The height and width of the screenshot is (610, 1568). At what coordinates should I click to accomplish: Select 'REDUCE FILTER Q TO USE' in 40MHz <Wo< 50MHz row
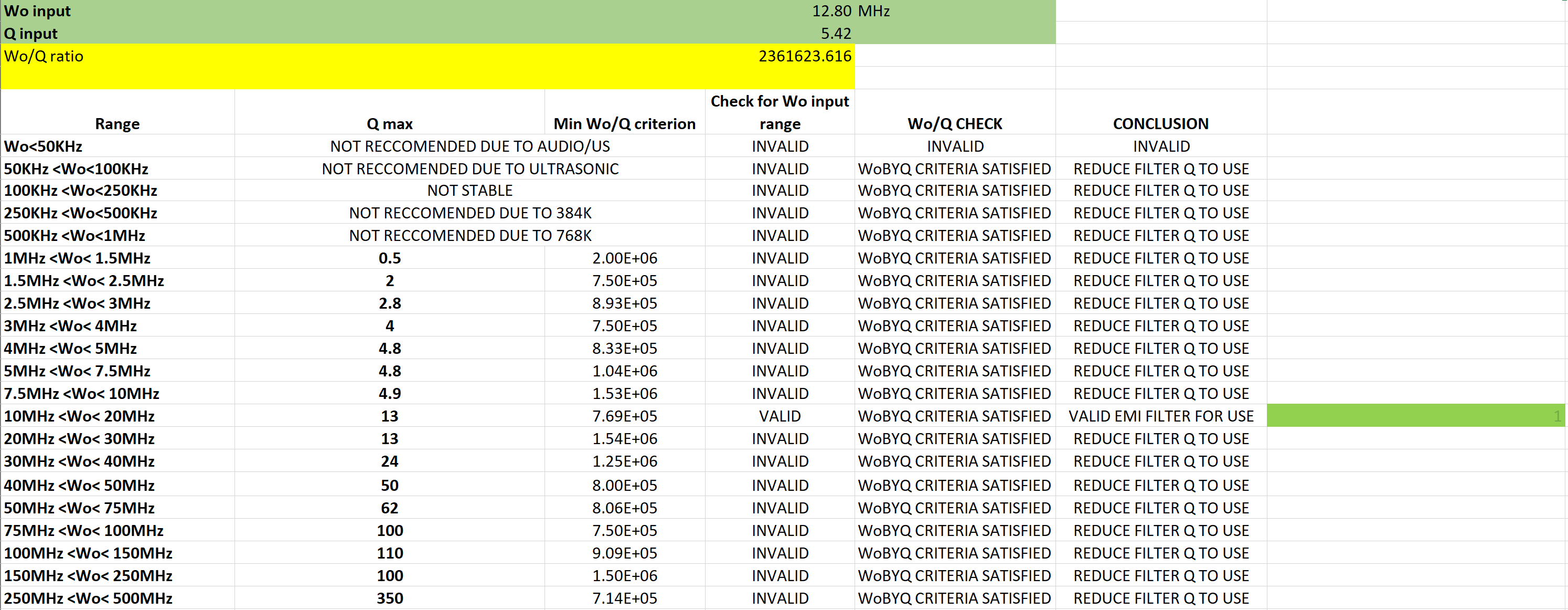click(1161, 485)
